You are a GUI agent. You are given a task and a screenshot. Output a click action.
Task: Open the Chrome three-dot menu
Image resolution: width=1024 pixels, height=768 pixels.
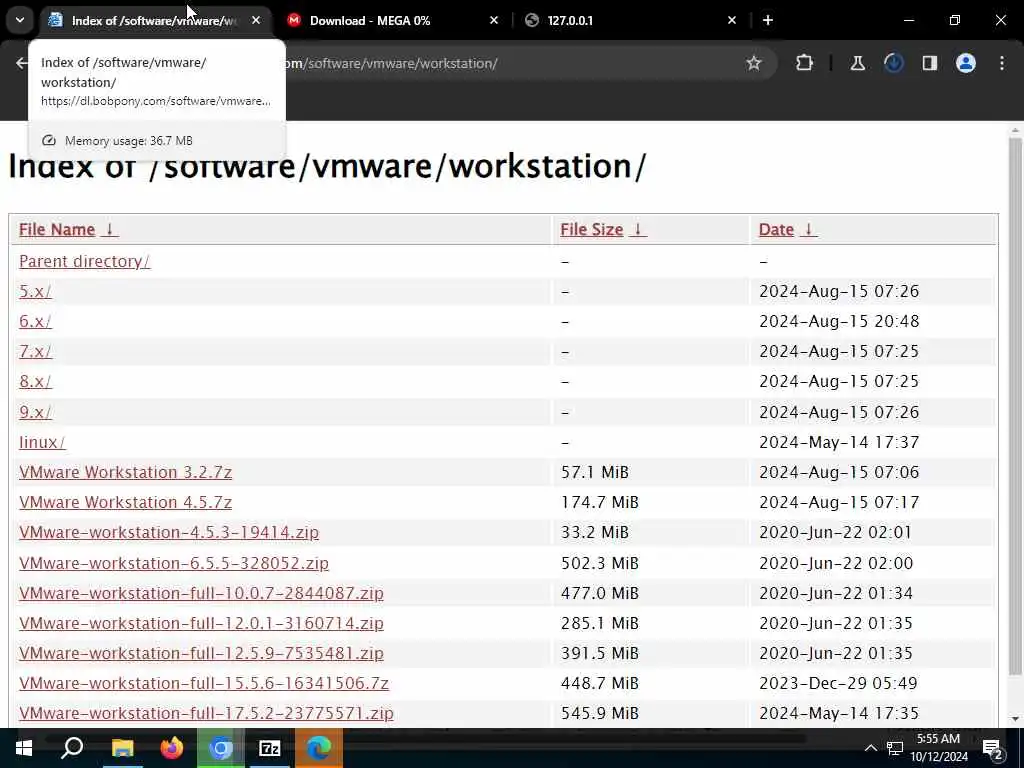pos(1002,63)
